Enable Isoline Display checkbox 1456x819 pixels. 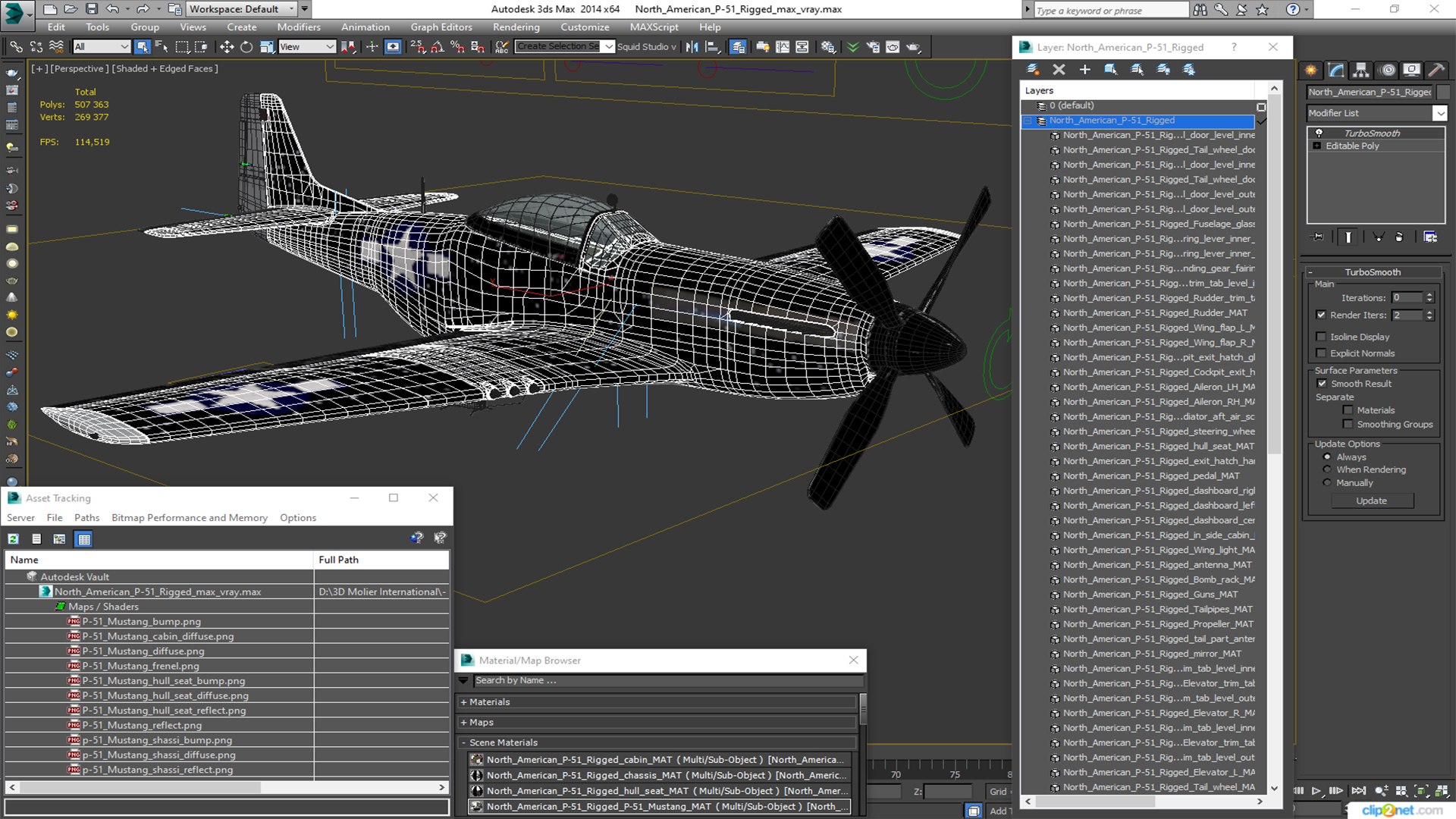click(x=1321, y=337)
